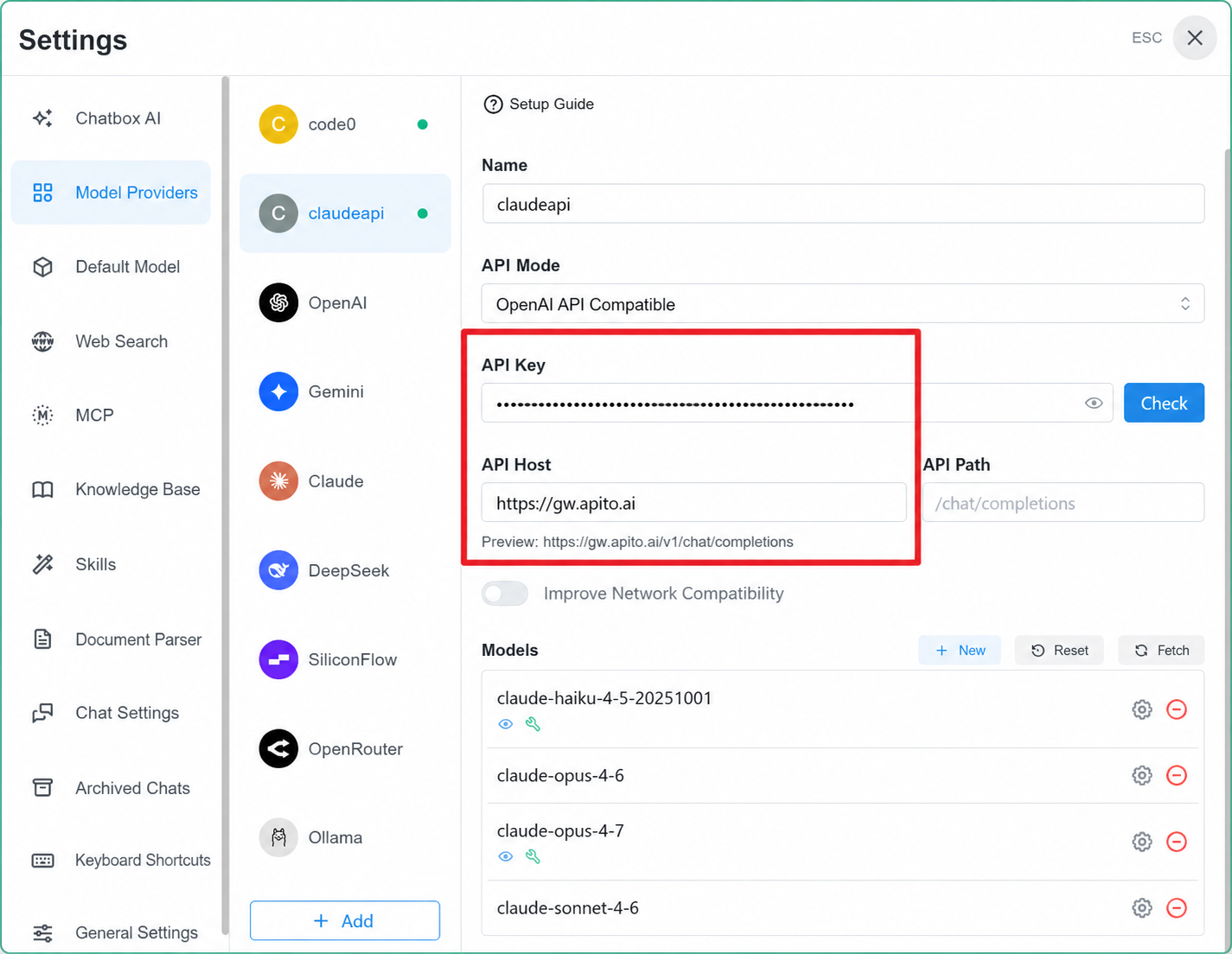The image size is (1232, 954).
Task: Go to Web Search settings
Action: point(111,341)
